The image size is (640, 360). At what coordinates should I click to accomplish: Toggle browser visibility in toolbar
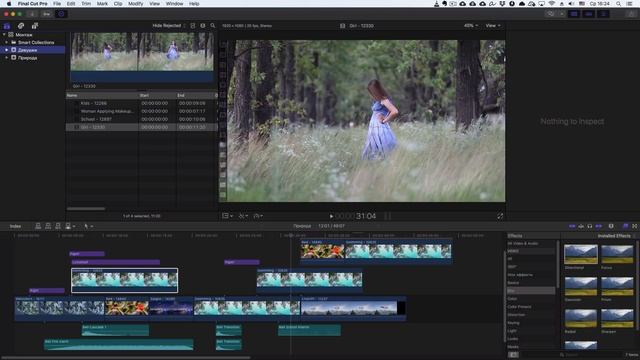click(574, 14)
